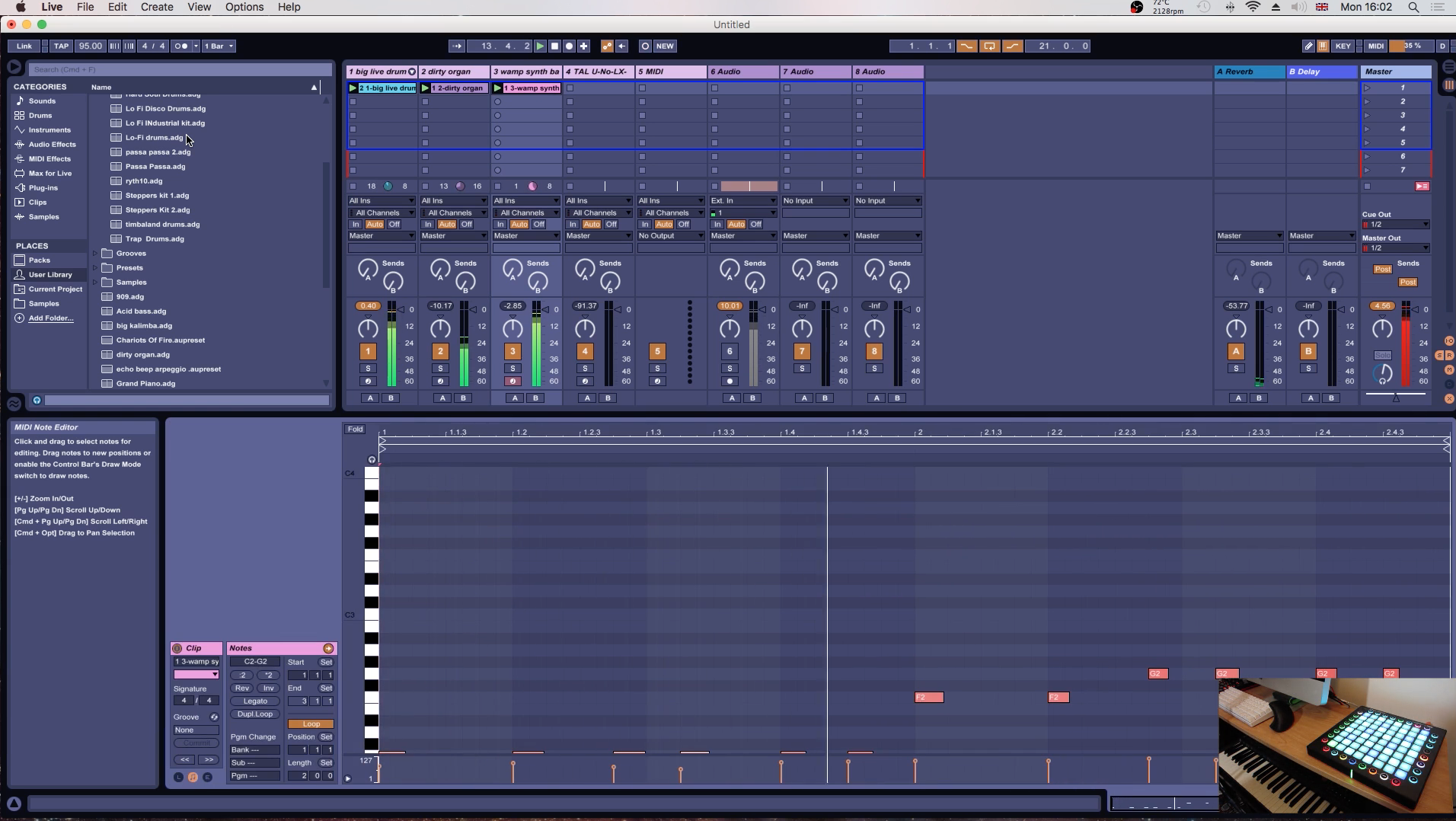Click the Re-Enable Automation arrow
The image size is (1456, 821).
[x=622, y=46]
